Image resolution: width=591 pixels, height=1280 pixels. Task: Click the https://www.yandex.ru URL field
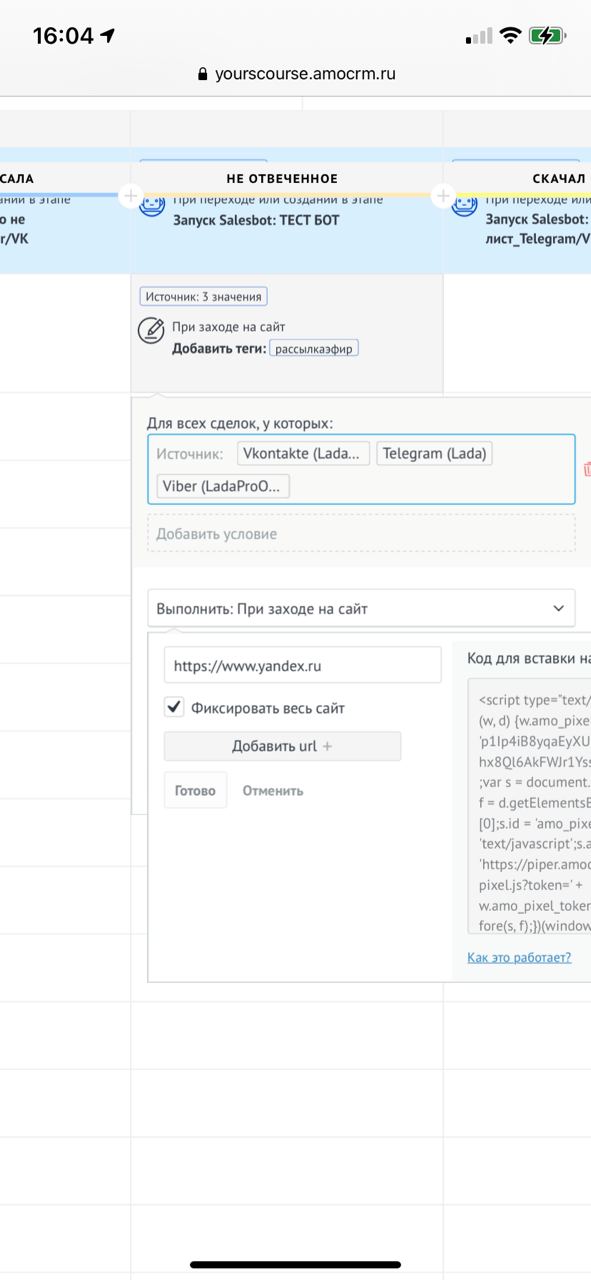click(302, 665)
